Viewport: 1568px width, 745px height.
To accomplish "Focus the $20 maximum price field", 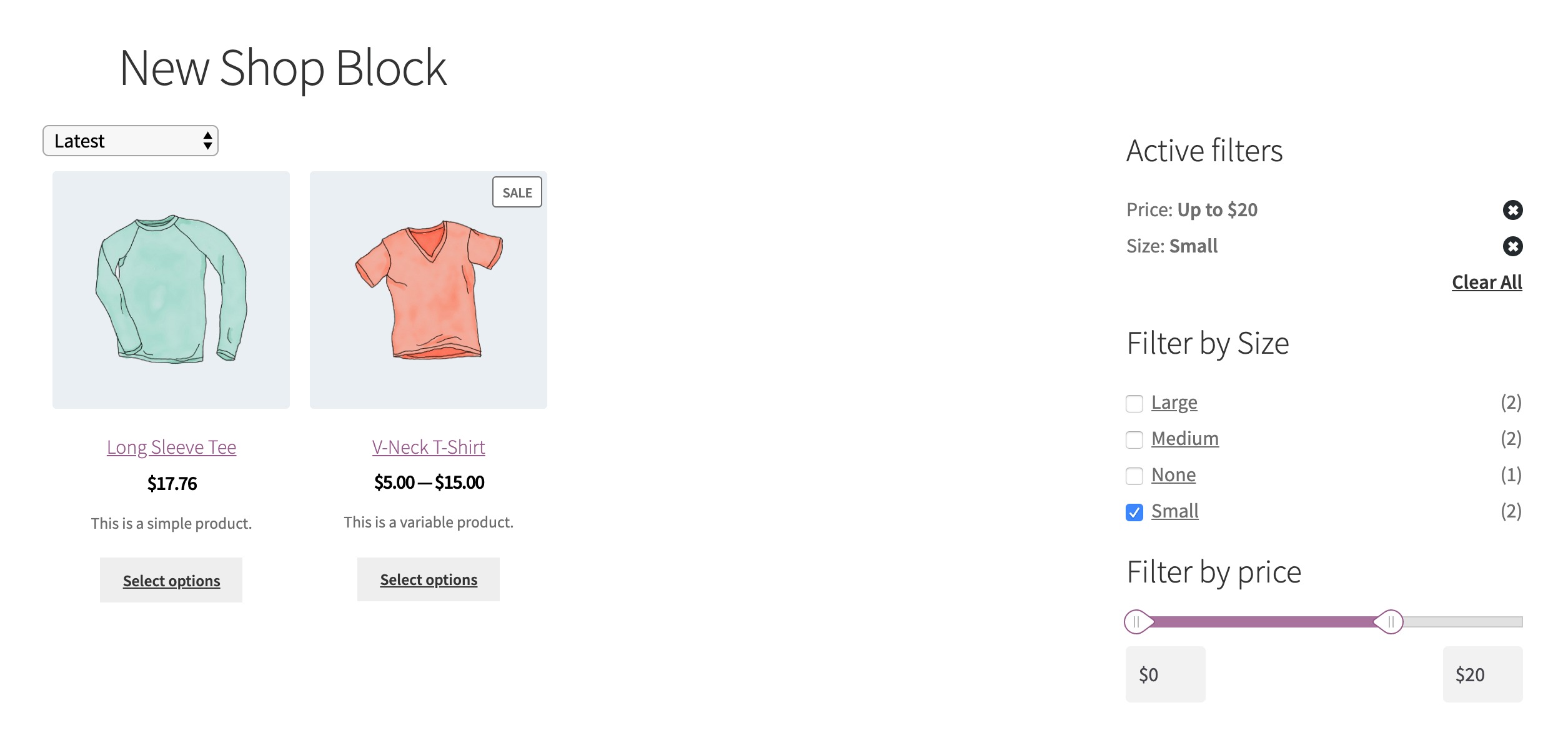I will (1483, 674).
